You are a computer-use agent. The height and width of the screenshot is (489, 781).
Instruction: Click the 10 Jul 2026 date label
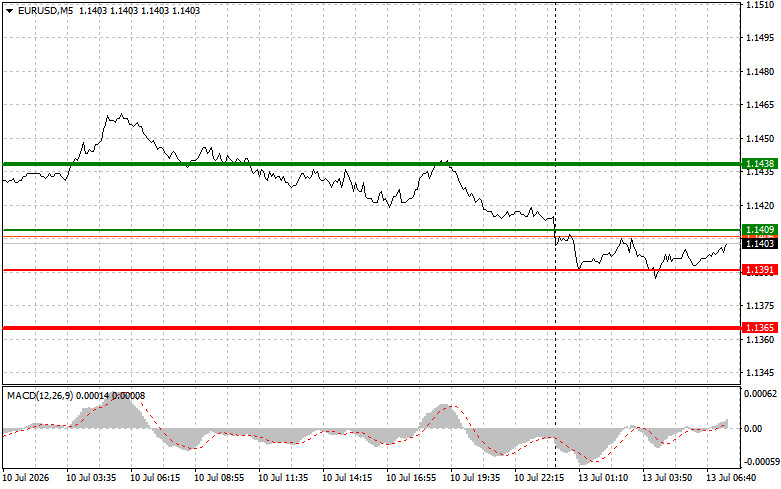pyautogui.click(x=26, y=478)
